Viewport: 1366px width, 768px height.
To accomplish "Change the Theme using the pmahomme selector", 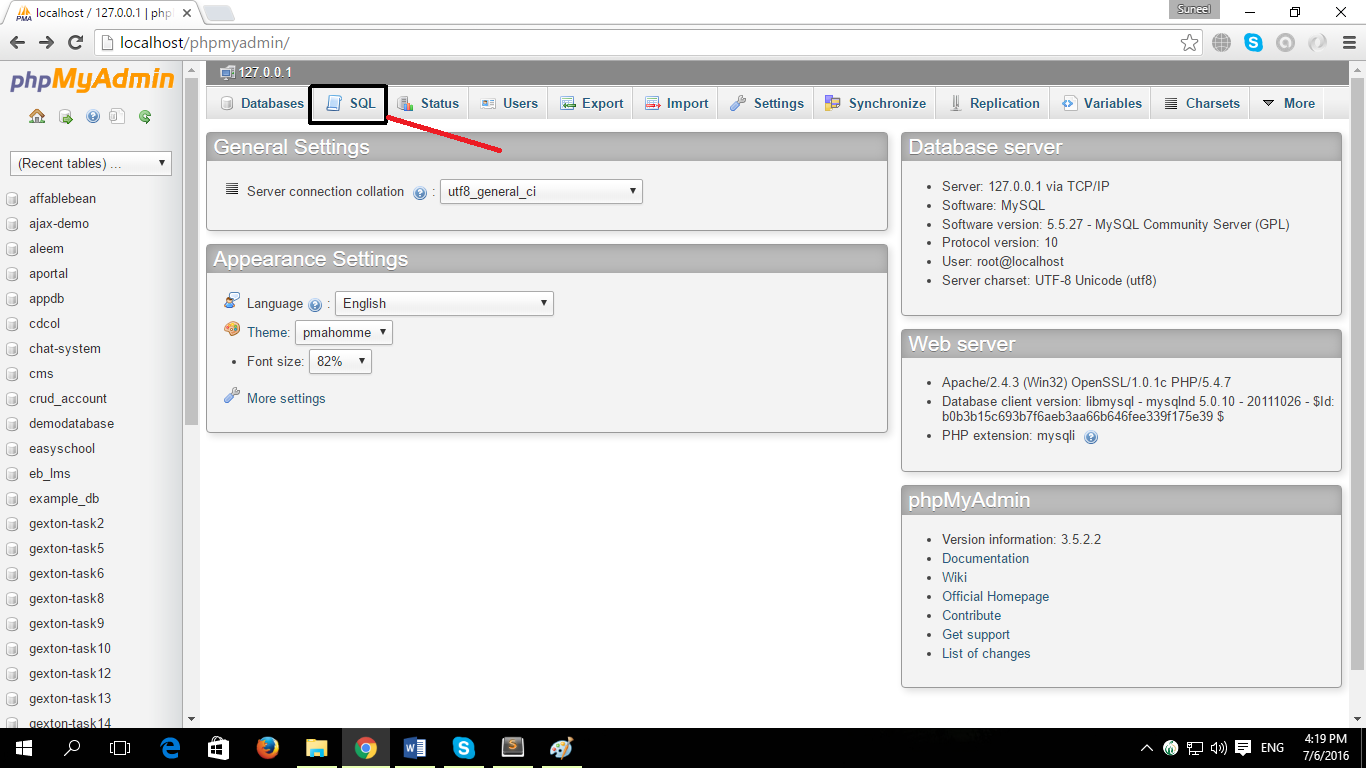I will point(343,331).
